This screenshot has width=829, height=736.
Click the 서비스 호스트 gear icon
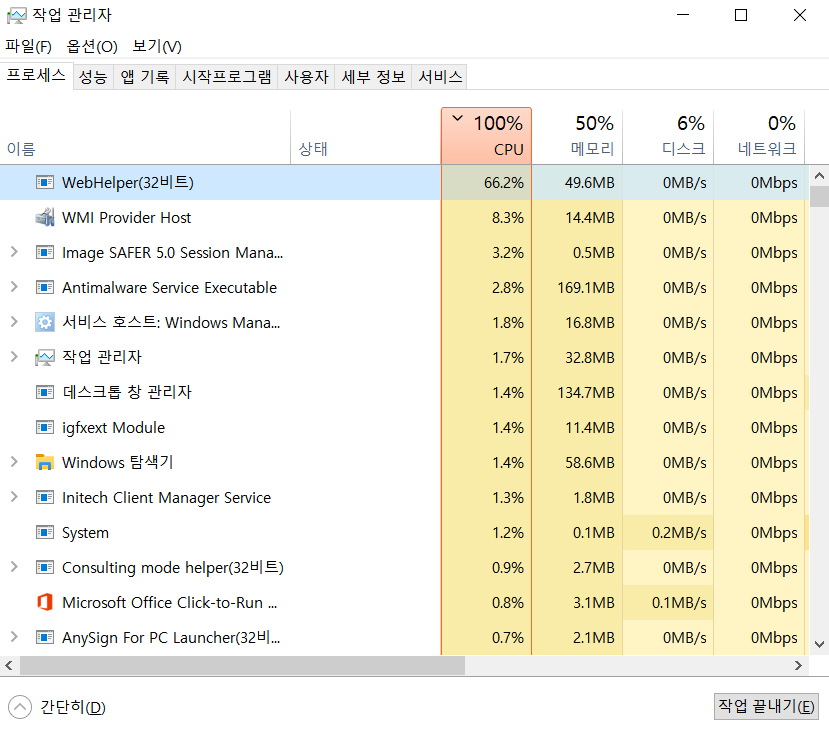45,322
